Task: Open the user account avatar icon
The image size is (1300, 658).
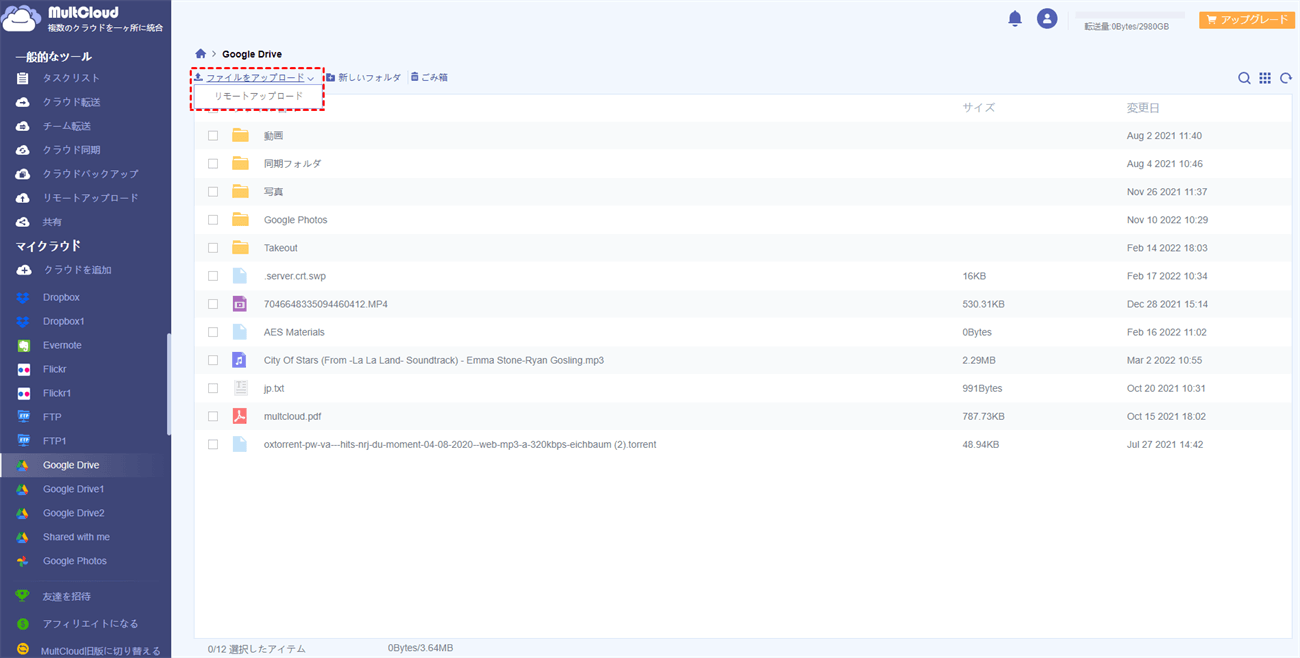Action: tap(1047, 18)
